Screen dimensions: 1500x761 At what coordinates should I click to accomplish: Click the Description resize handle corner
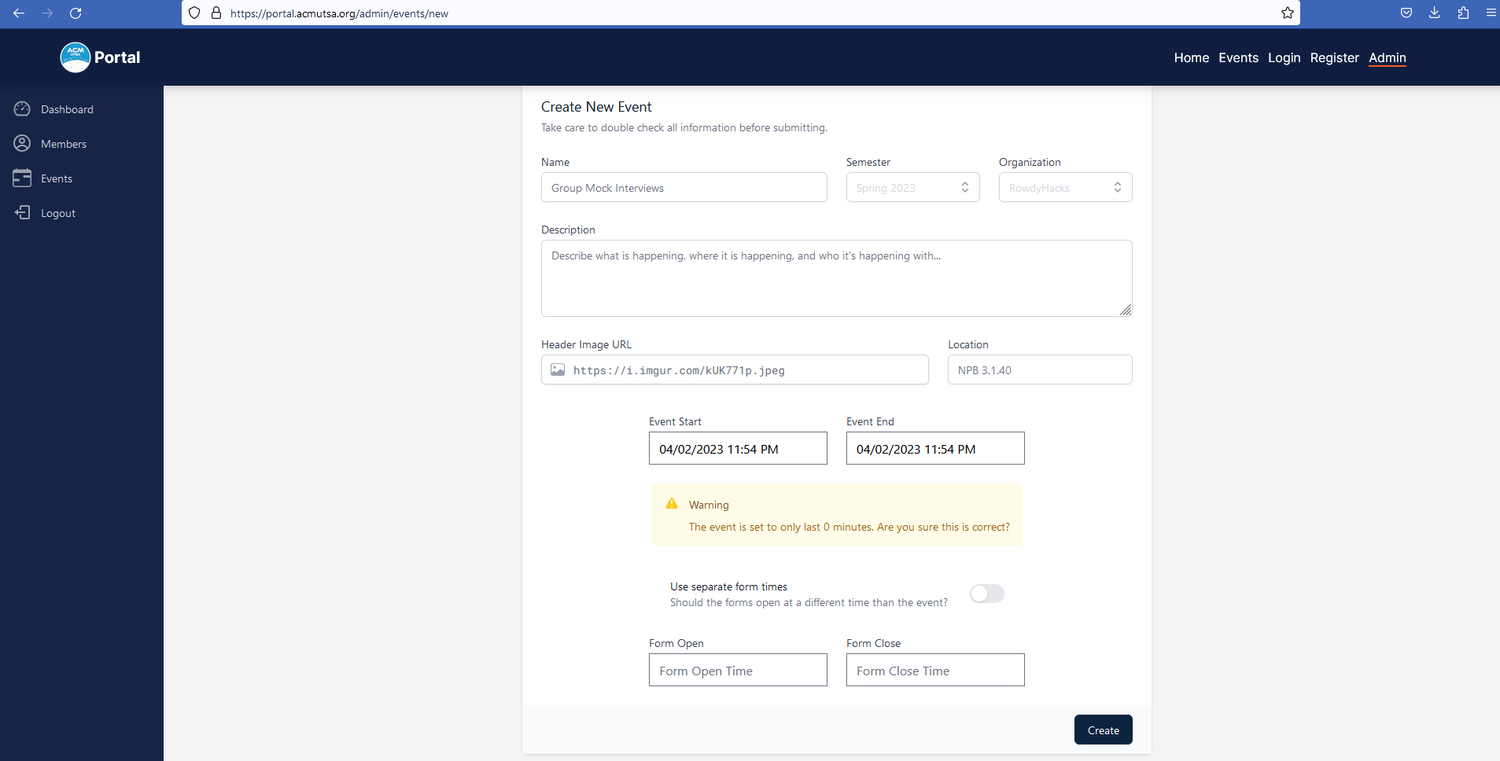coord(1126,310)
